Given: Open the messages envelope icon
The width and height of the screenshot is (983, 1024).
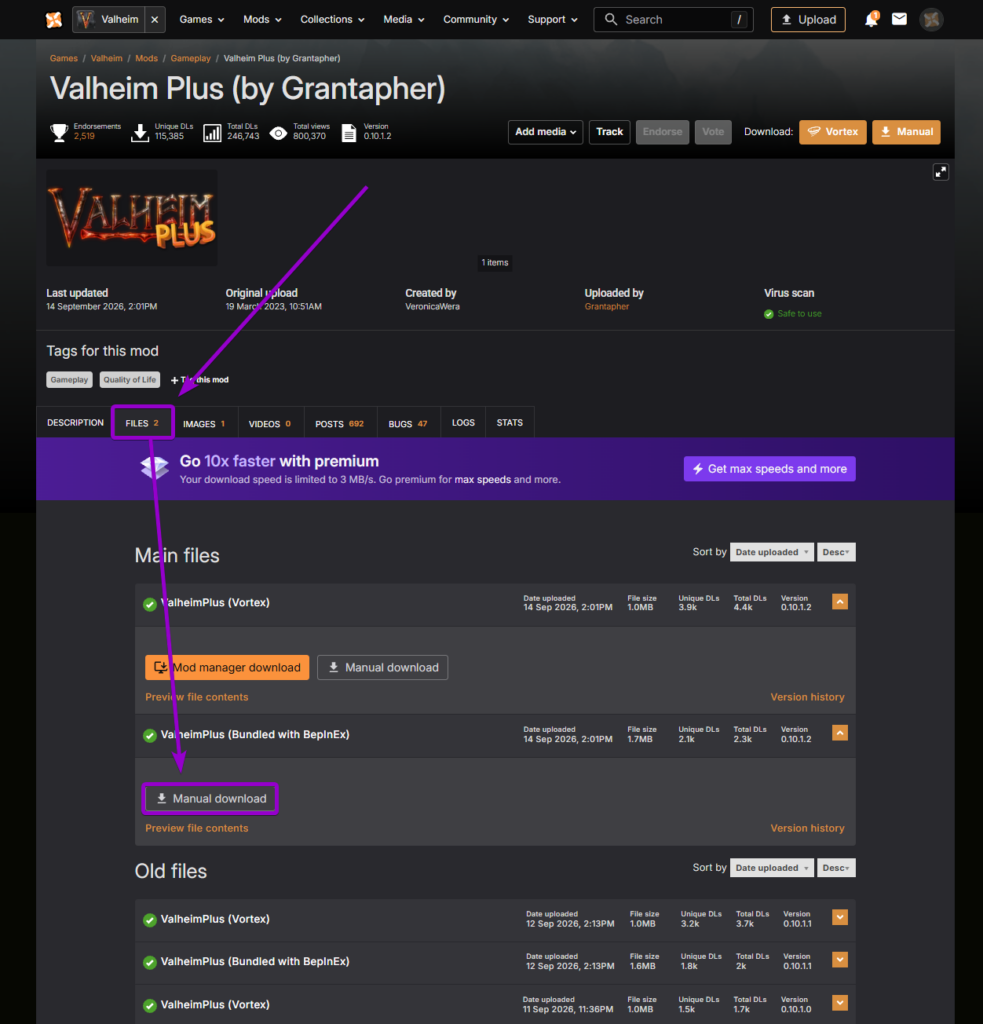Looking at the screenshot, I should pos(899,20).
